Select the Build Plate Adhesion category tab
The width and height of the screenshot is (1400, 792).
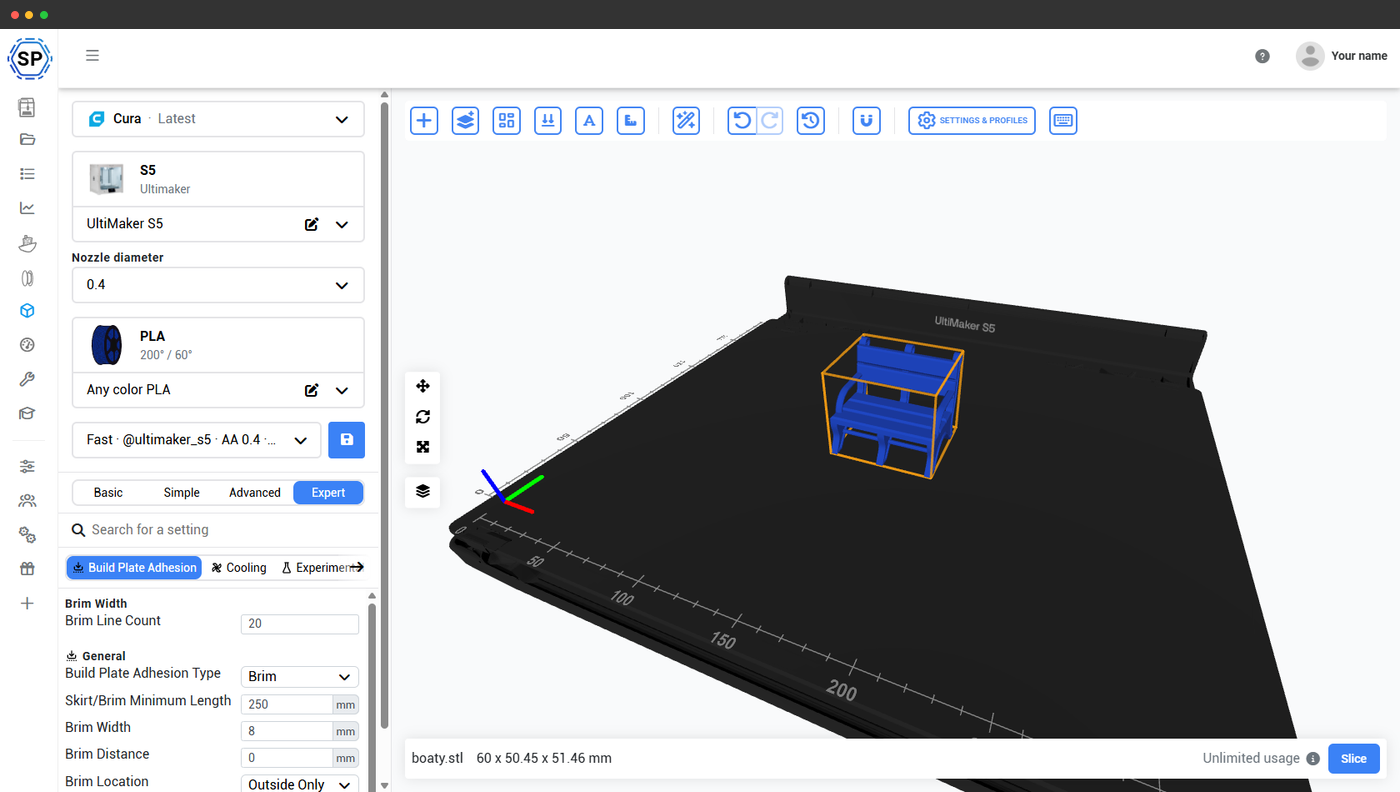pyautogui.click(x=134, y=568)
